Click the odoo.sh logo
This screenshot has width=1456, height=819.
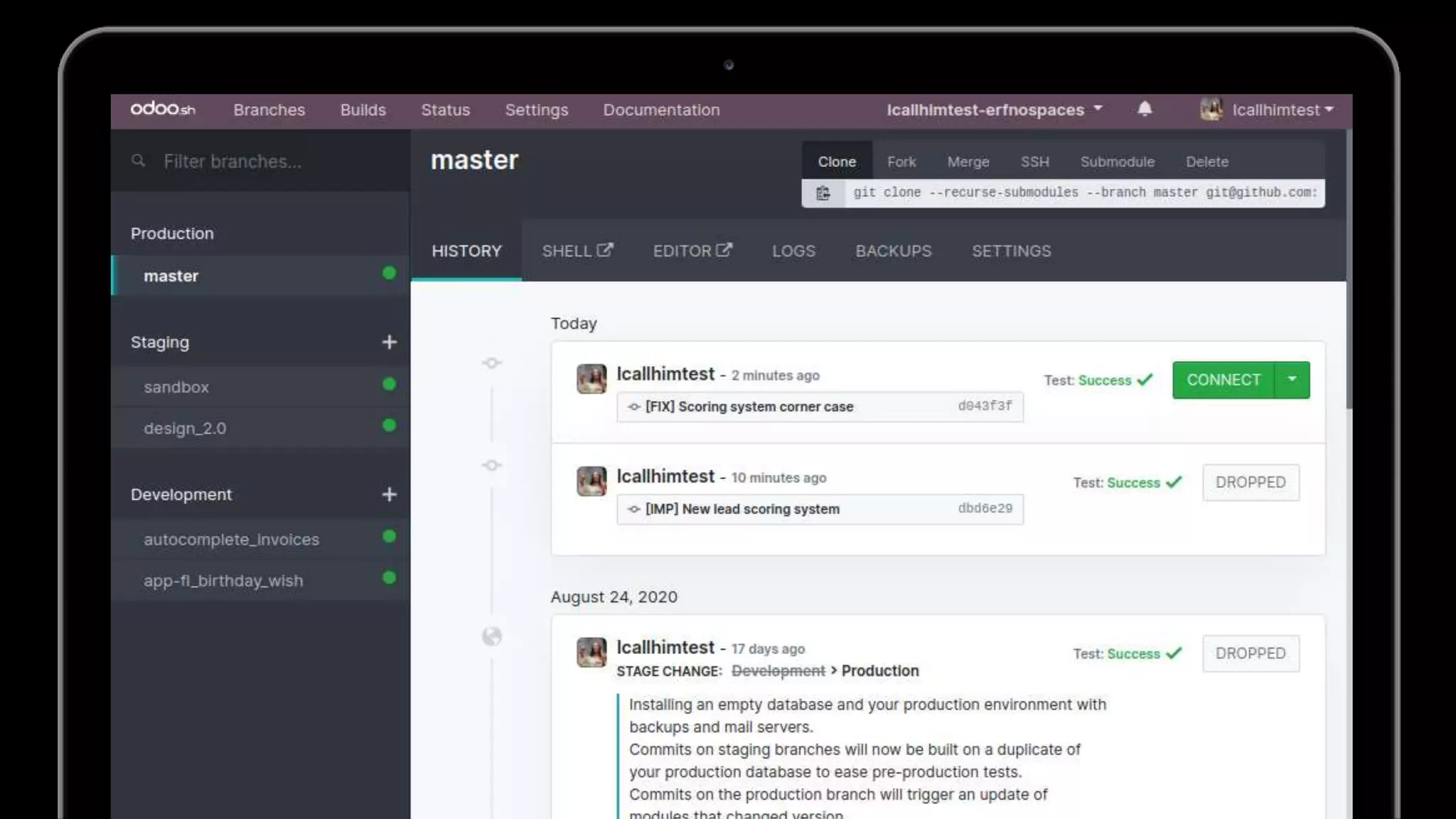(x=163, y=109)
